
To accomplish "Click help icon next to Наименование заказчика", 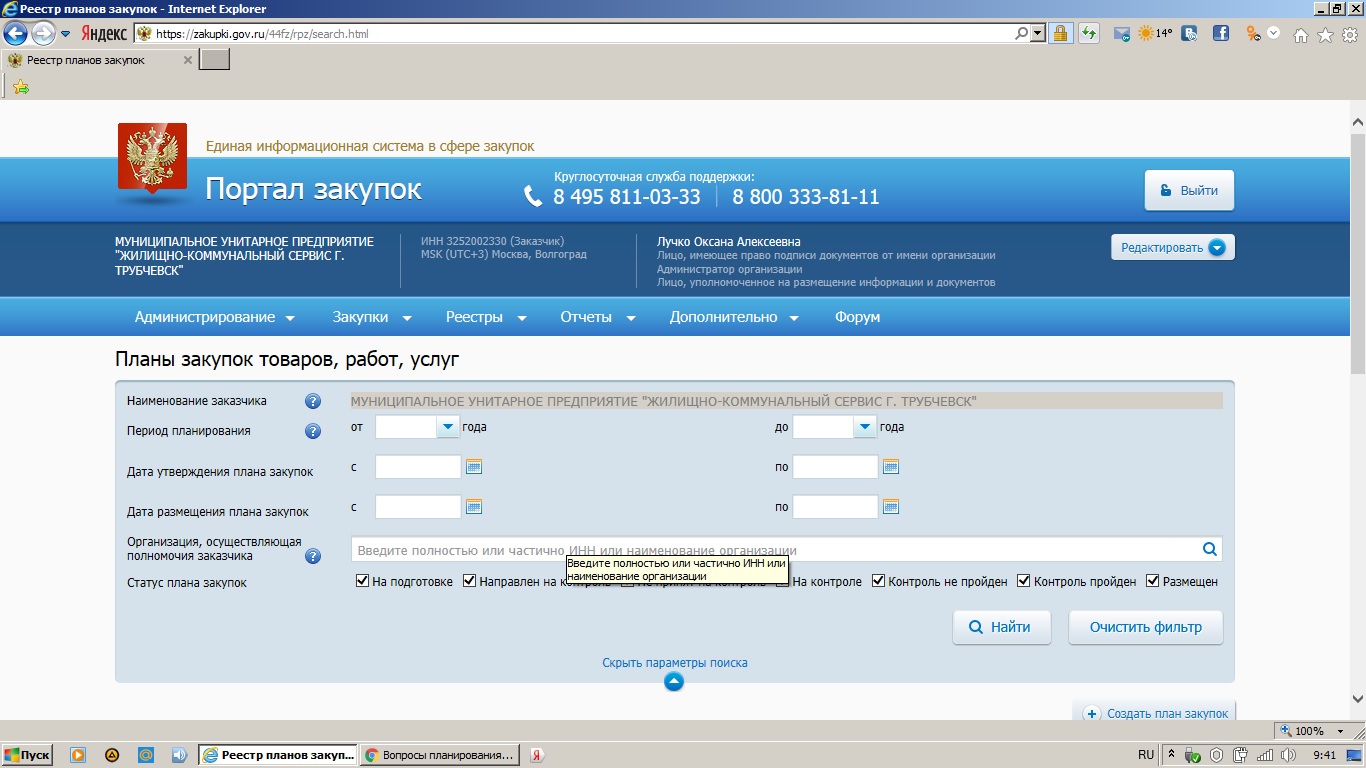I will click(x=313, y=402).
